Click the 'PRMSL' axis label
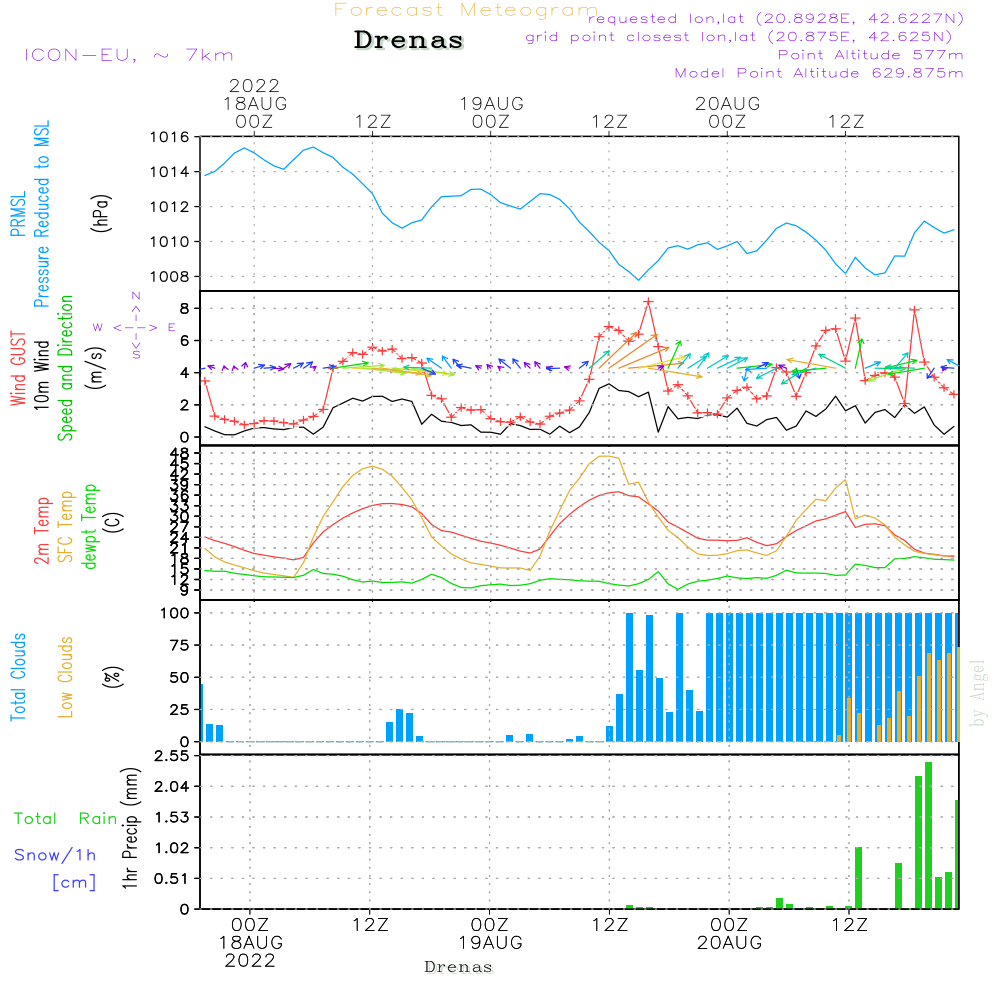The height and width of the screenshot is (1000, 1000). coord(18,214)
